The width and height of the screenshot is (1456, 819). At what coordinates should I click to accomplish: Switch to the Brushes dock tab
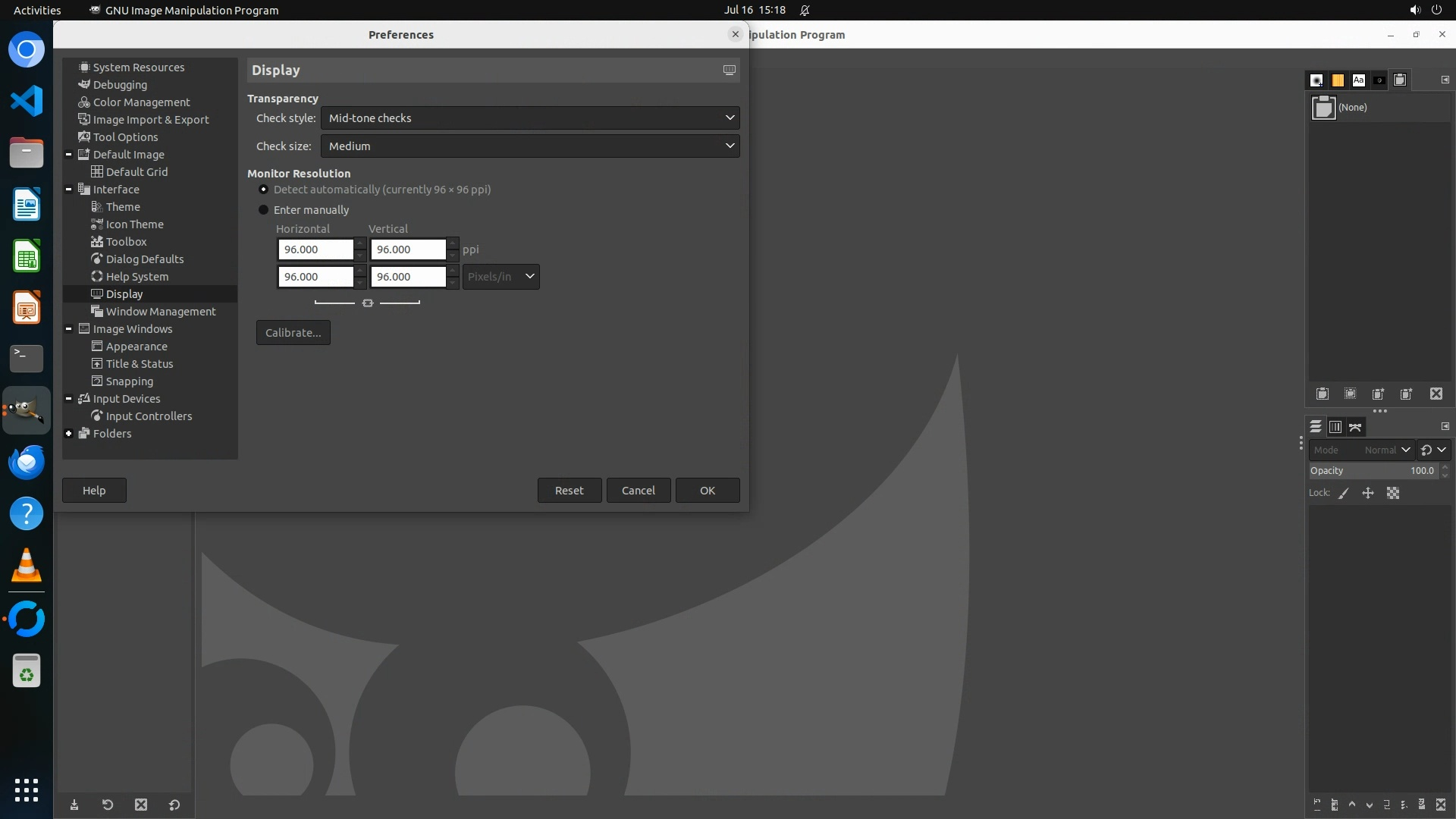point(1316,80)
